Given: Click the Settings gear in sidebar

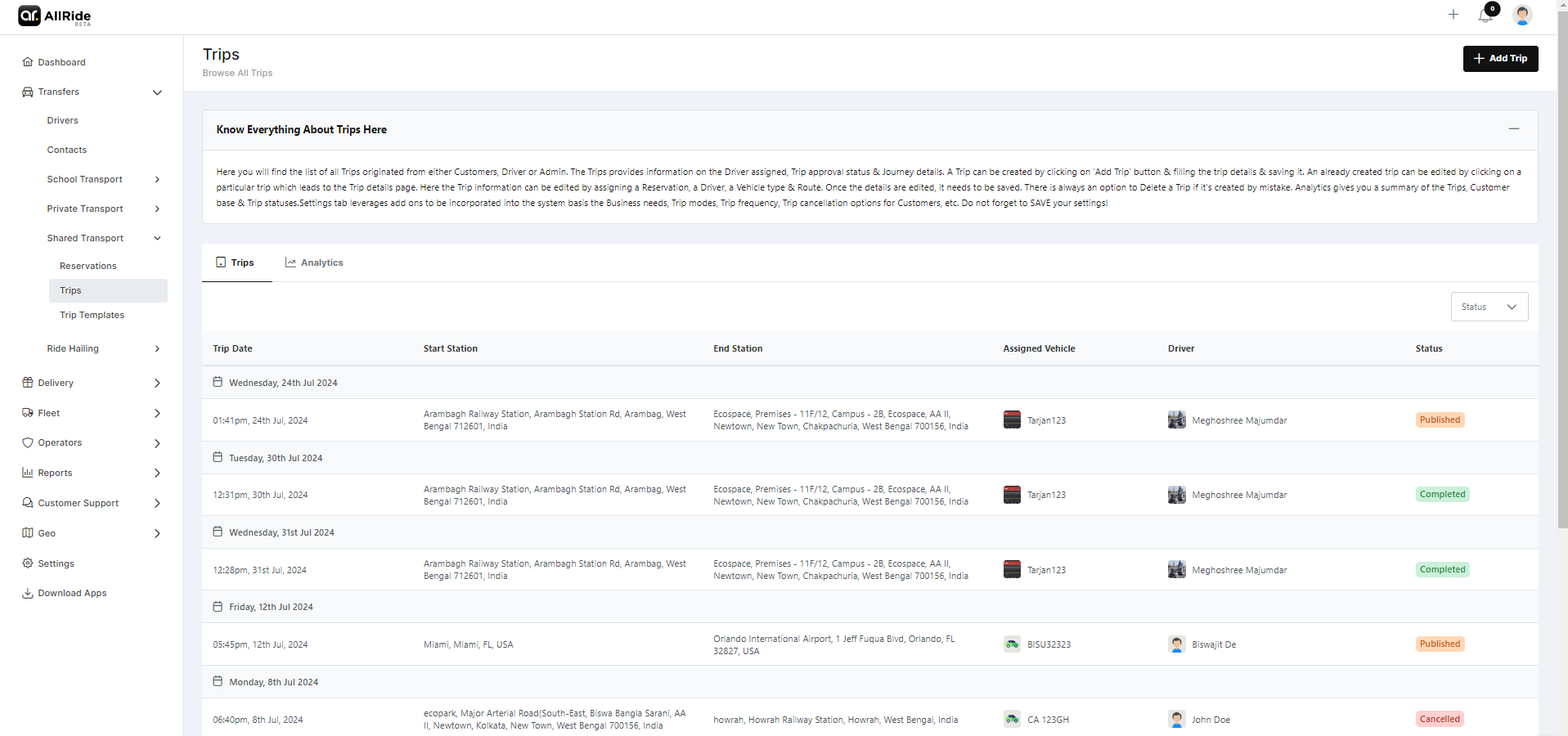Looking at the screenshot, I should pyautogui.click(x=28, y=563).
